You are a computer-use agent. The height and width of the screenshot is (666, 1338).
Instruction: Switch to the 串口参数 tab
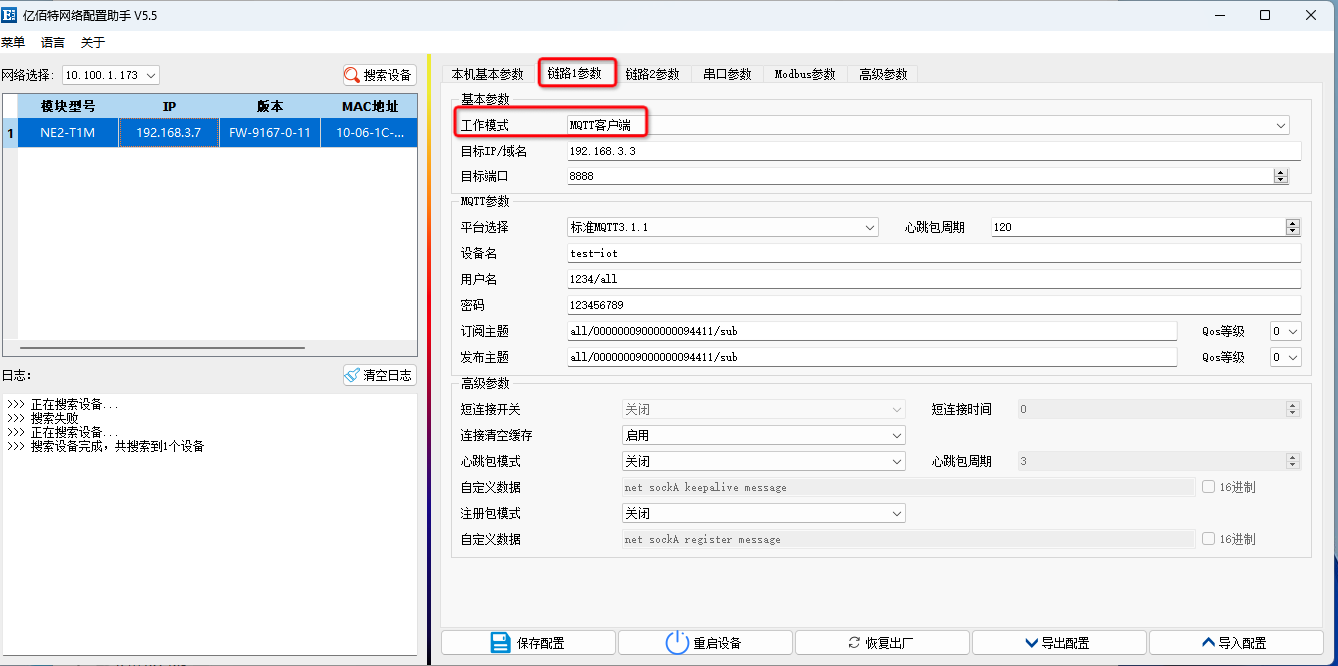tap(727, 74)
